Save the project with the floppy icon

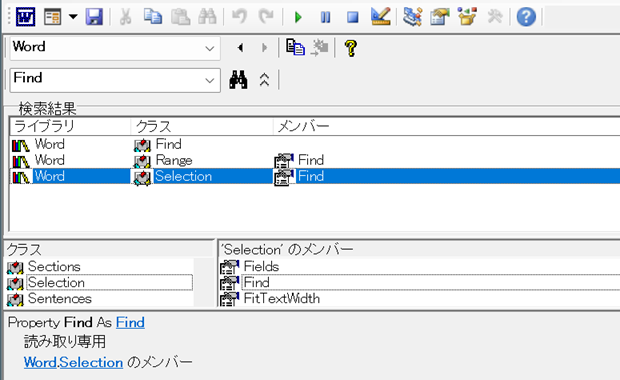pos(94,17)
